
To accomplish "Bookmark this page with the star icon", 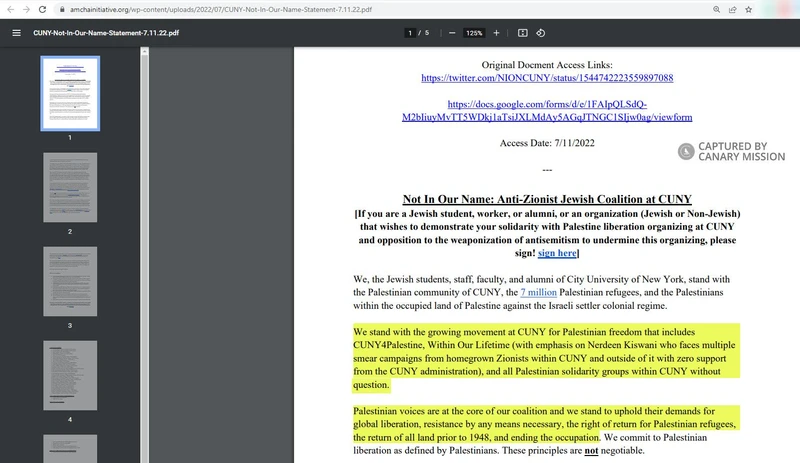I will pyautogui.click(x=748, y=9).
